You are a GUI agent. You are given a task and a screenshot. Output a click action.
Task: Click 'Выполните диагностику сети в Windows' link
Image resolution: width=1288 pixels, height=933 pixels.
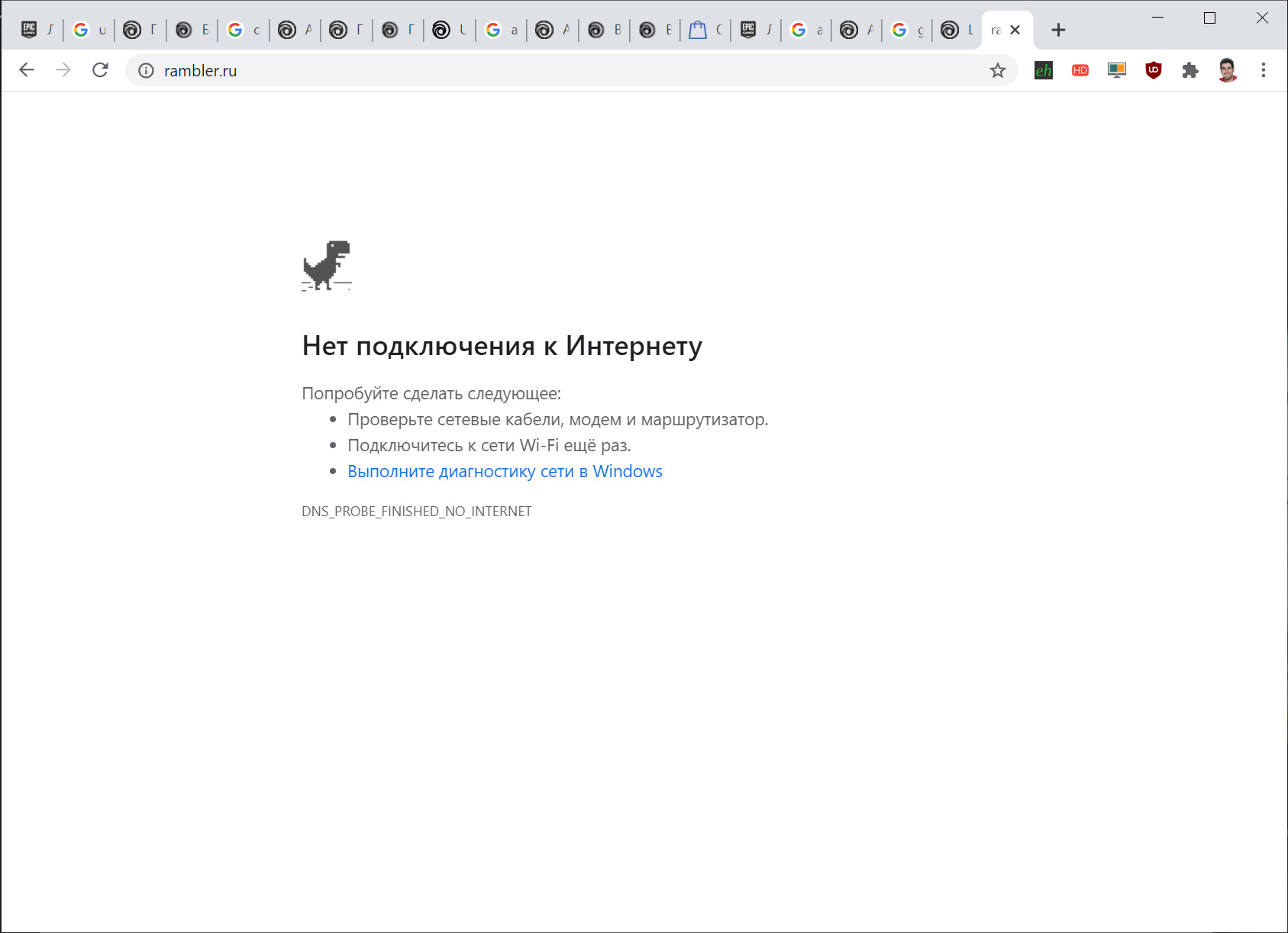pyautogui.click(x=505, y=471)
